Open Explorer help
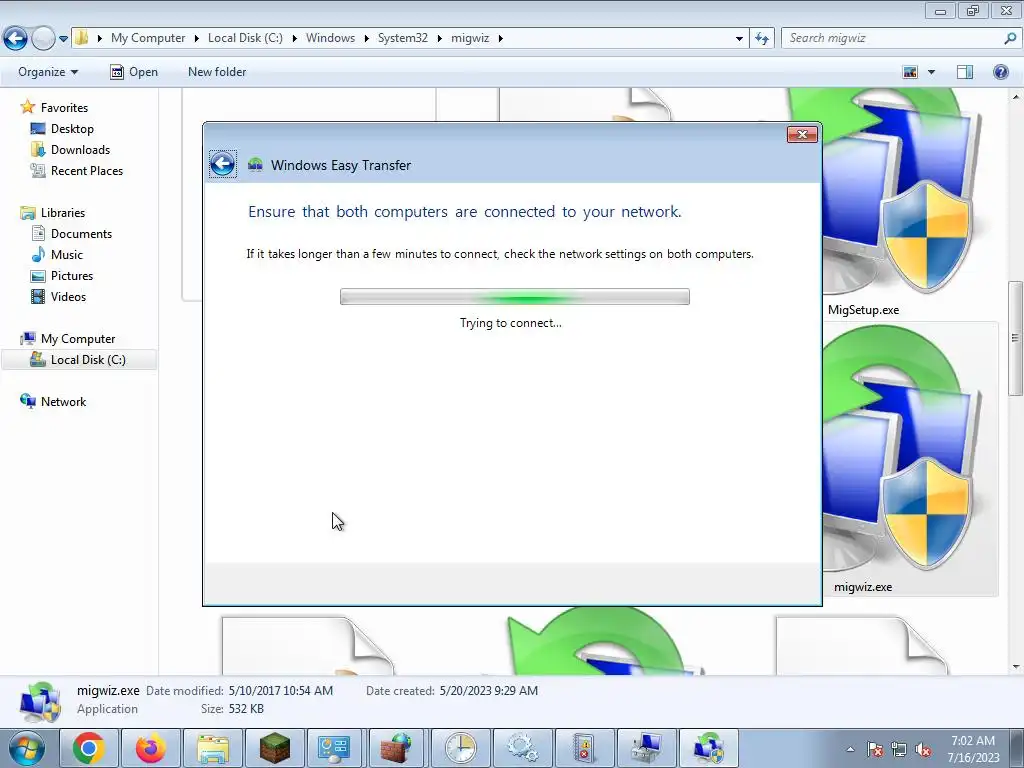Viewport: 1024px width, 768px height. 1000,72
